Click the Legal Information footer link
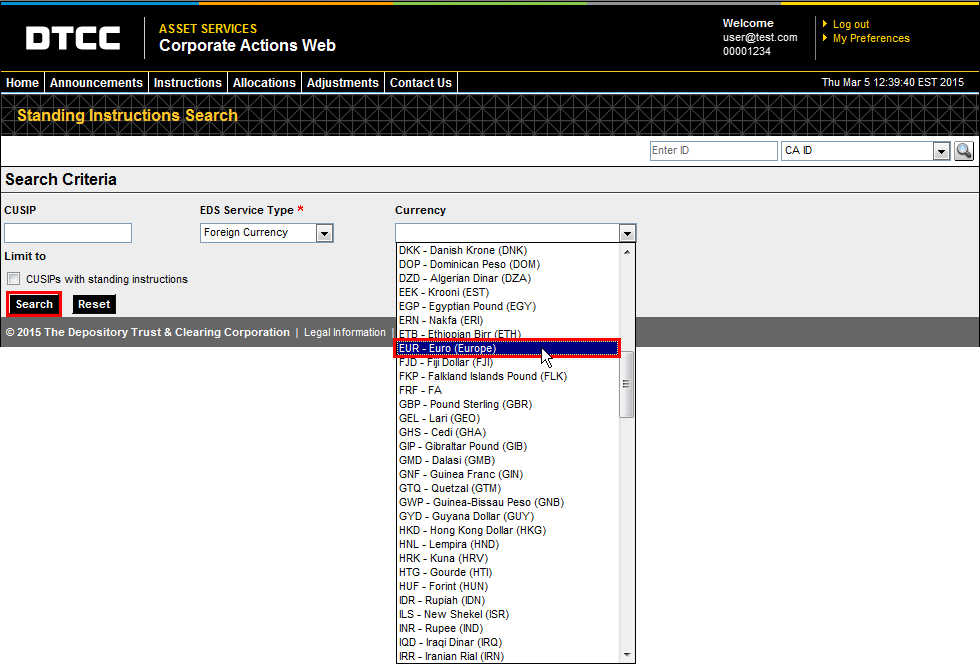This screenshot has width=980, height=671. pyautogui.click(x=344, y=332)
